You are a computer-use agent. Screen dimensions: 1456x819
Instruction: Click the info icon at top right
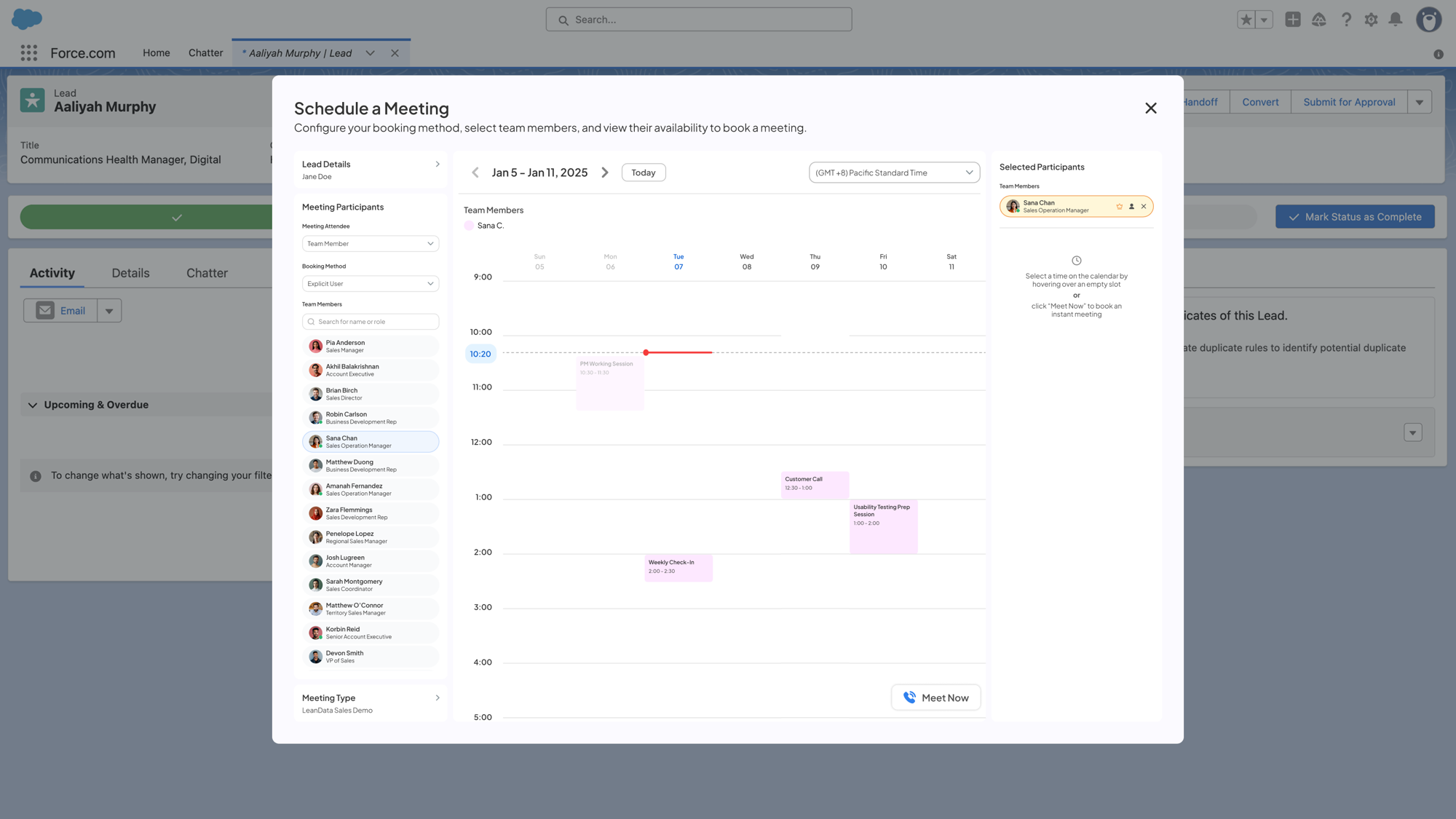coord(1439,55)
